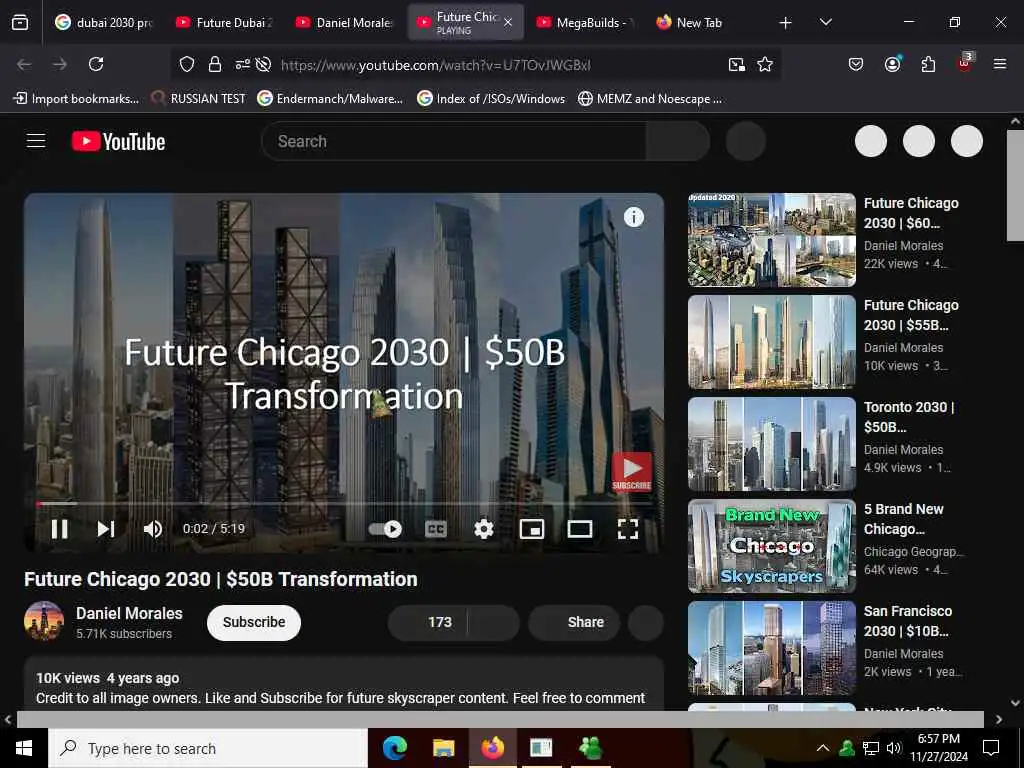Reload the current page

(96, 64)
